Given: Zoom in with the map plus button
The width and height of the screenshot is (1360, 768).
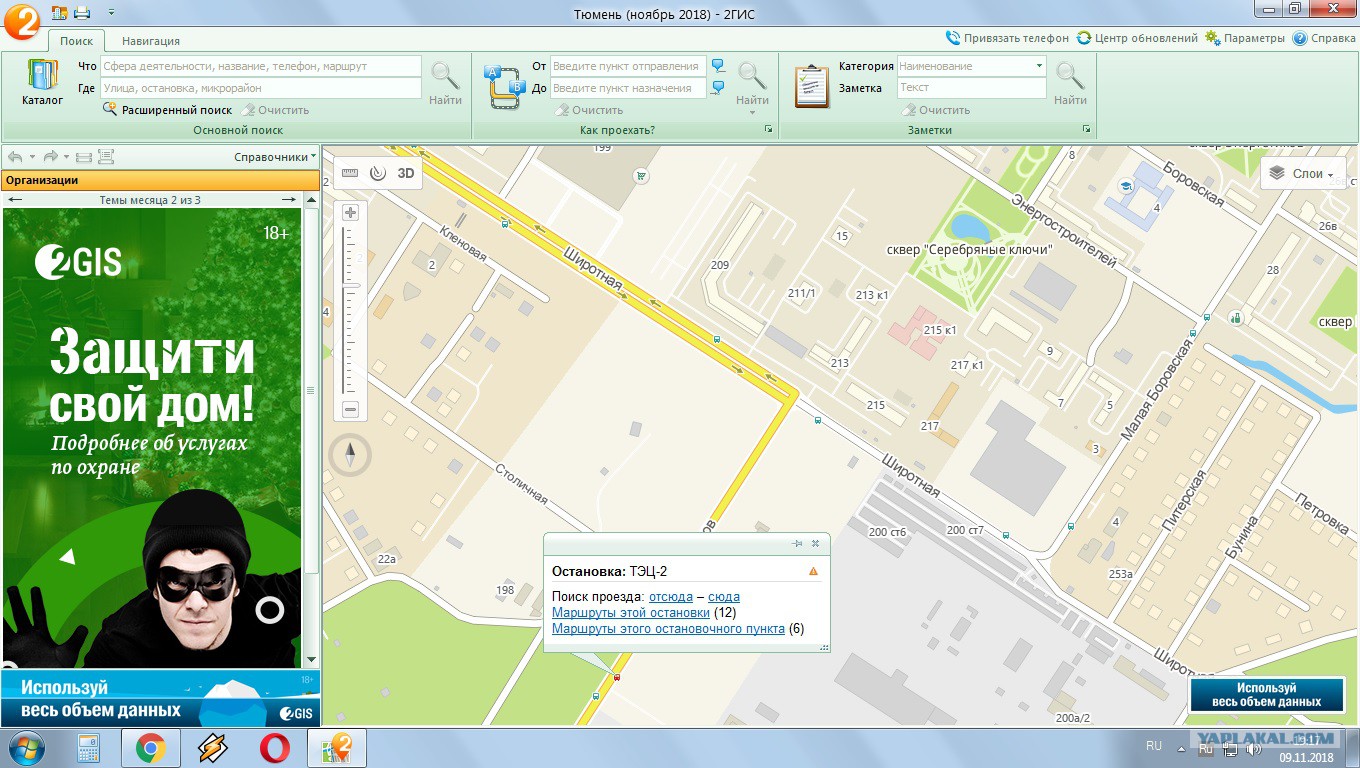Looking at the screenshot, I should point(350,213).
